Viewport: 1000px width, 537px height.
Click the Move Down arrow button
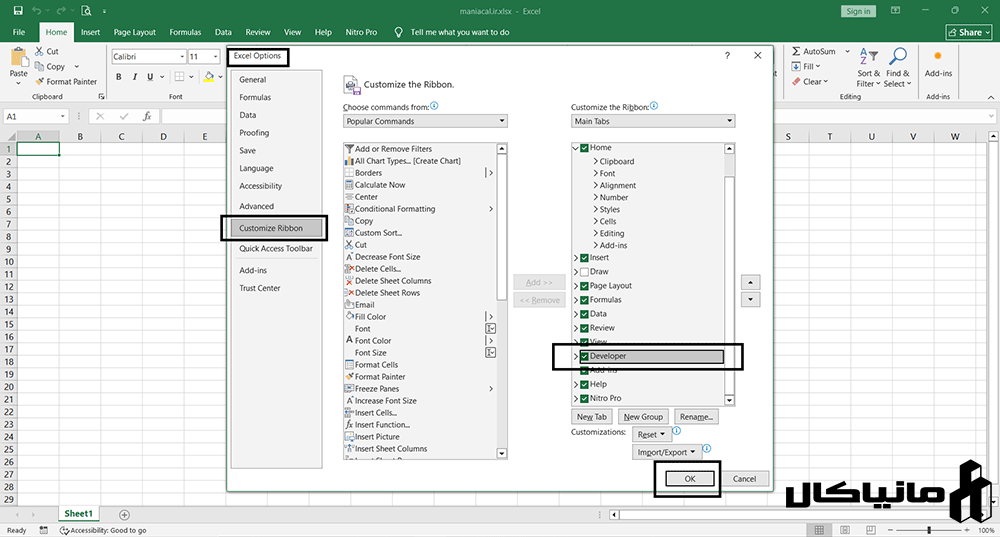point(751,299)
